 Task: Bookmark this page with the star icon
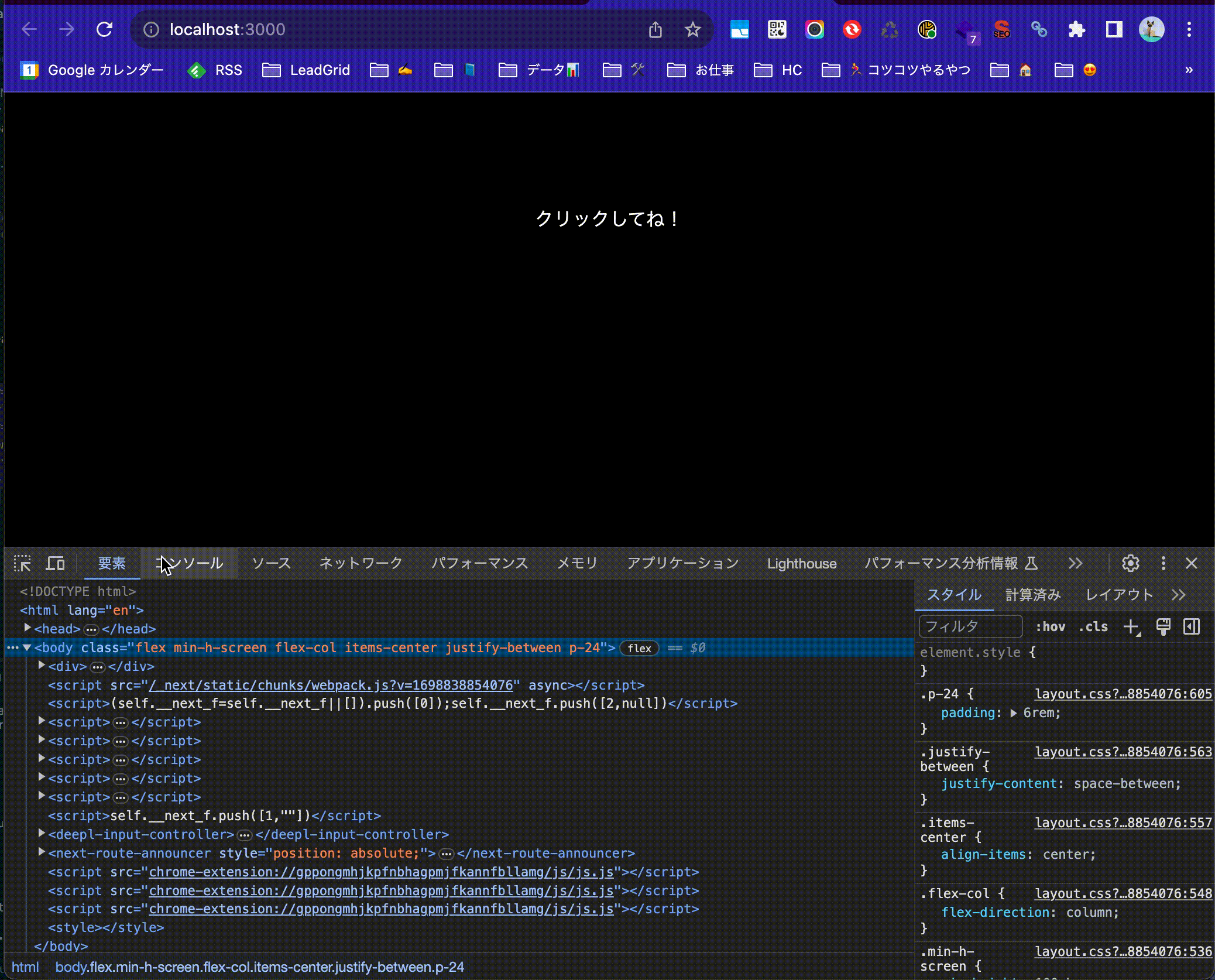(x=693, y=29)
